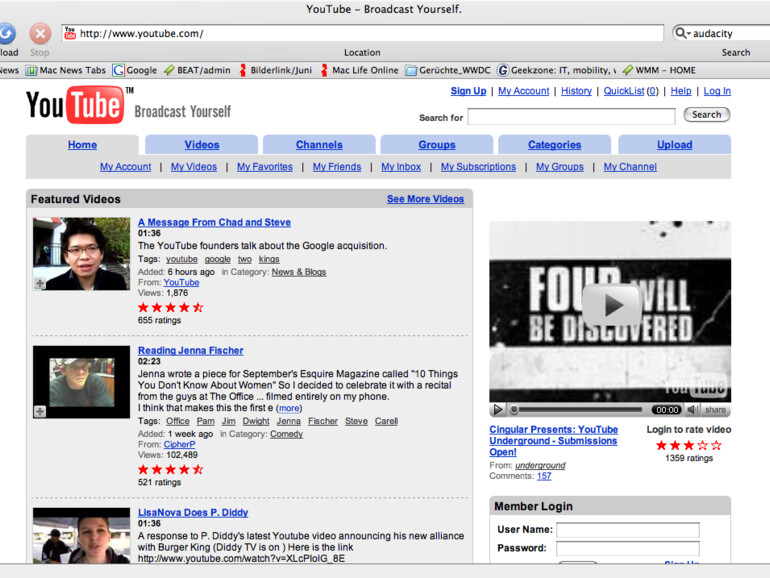
Task: Click the LisaNova video thumbnail
Action: [x=82, y=535]
